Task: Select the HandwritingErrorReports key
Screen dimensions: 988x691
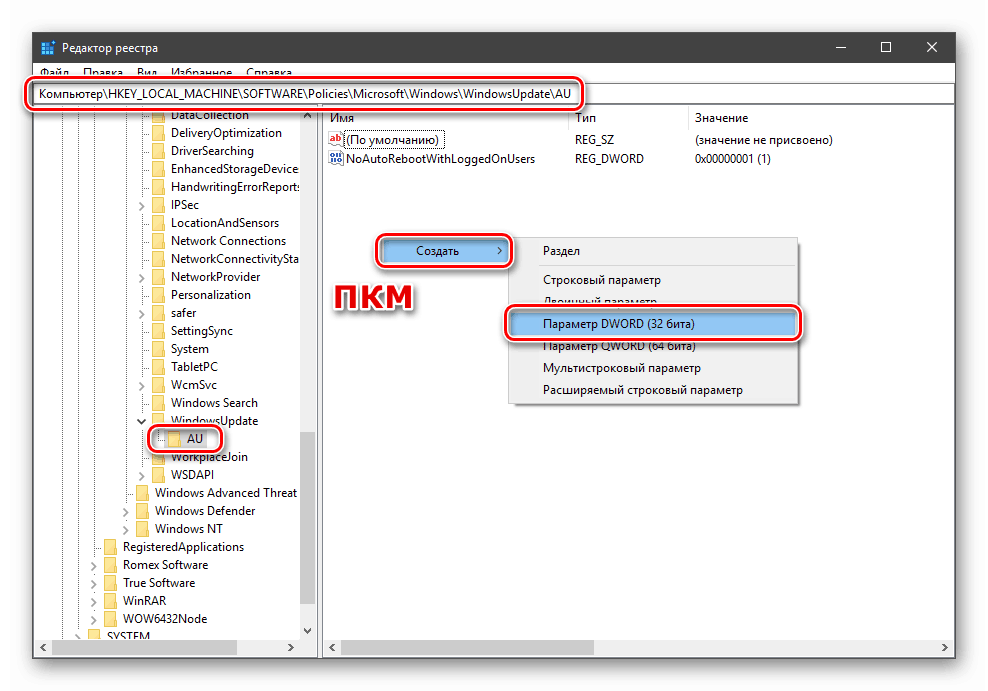Action: pos(235,187)
